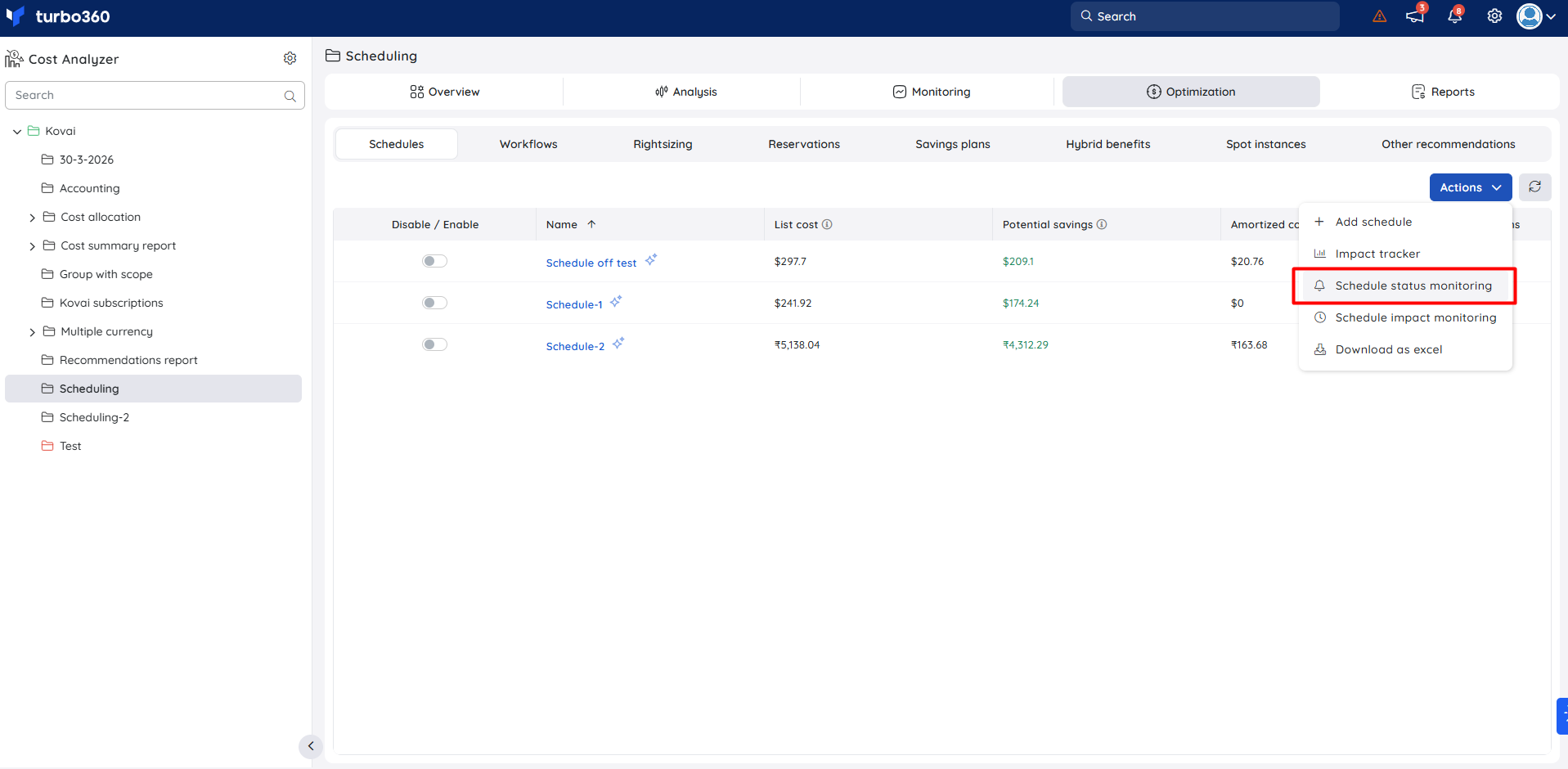Image resolution: width=1568 pixels, height=769 pixels.
Task: Sort by Name using the arrow icon
Action: pos(591,224)
